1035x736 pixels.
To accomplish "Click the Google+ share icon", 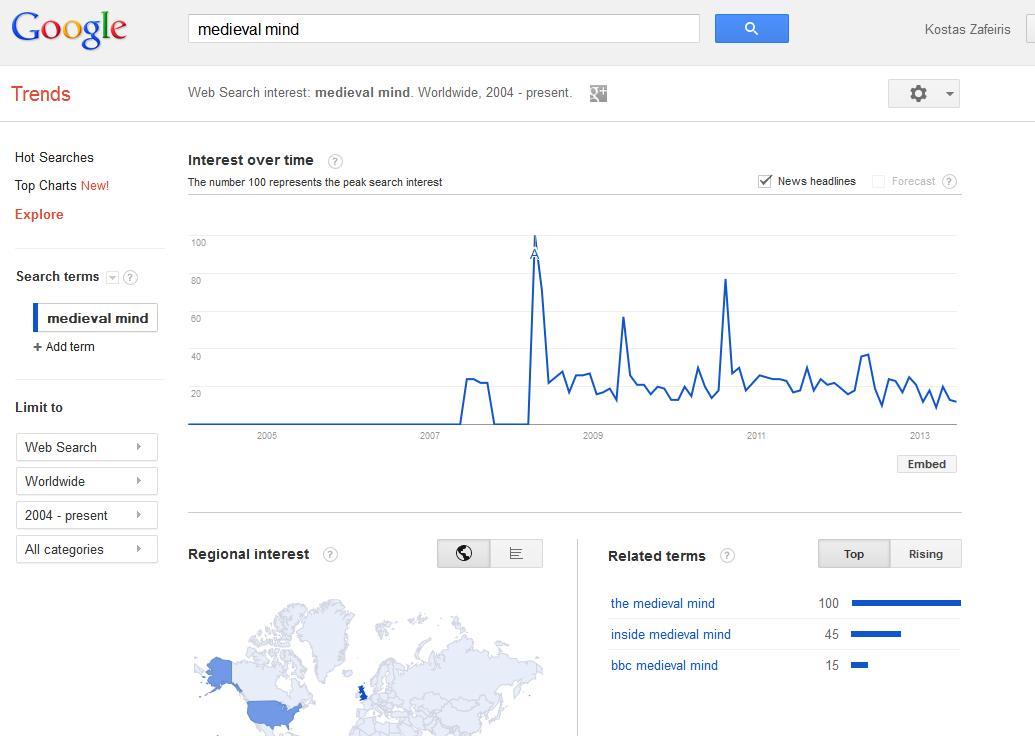I will tap(598, 93).
